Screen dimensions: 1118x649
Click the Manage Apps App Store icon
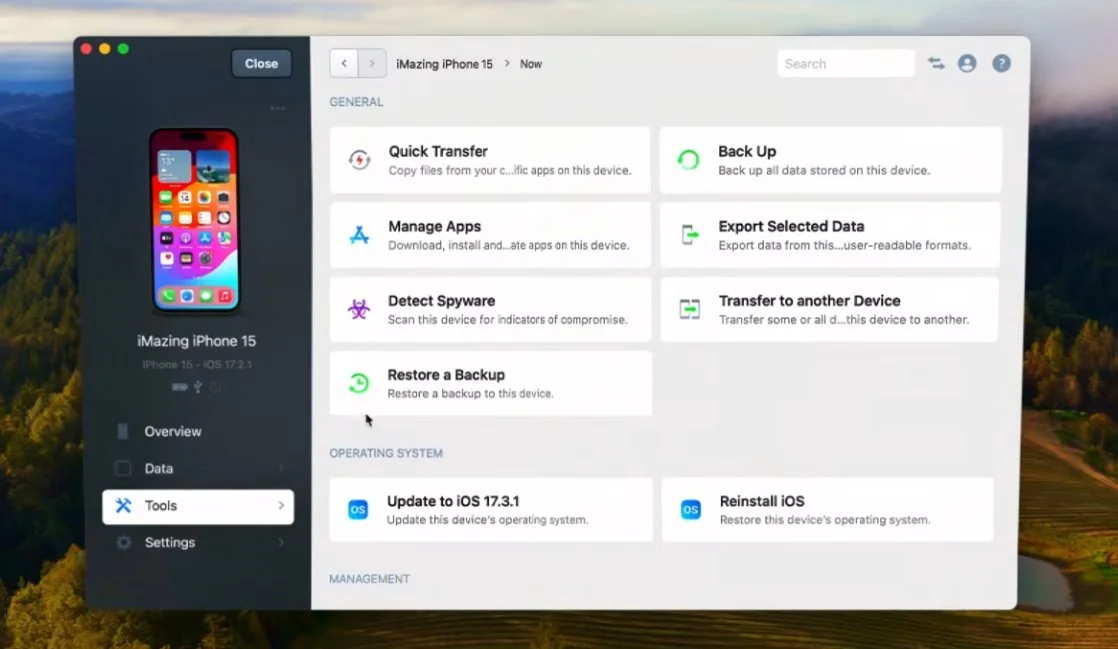(359, 235)
